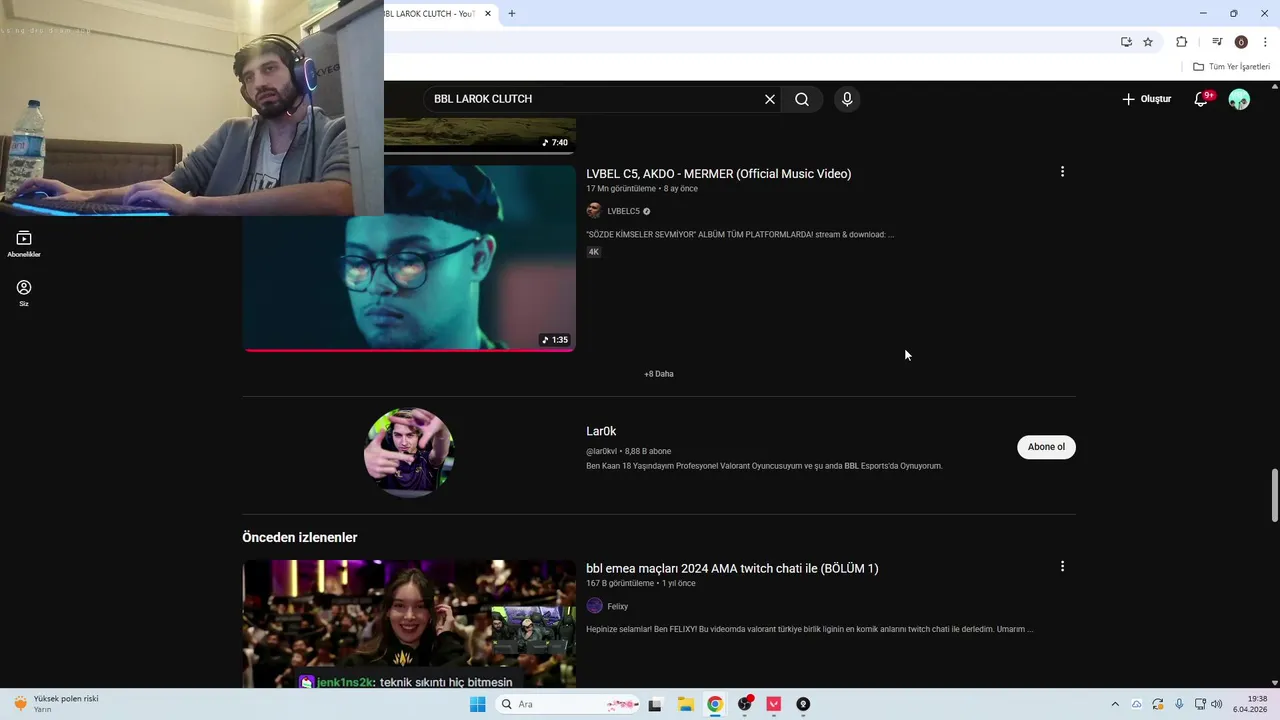Open OBS Studio from the taskbar
The height and width of the screenshot is (720, 1280).
(745, 704)
